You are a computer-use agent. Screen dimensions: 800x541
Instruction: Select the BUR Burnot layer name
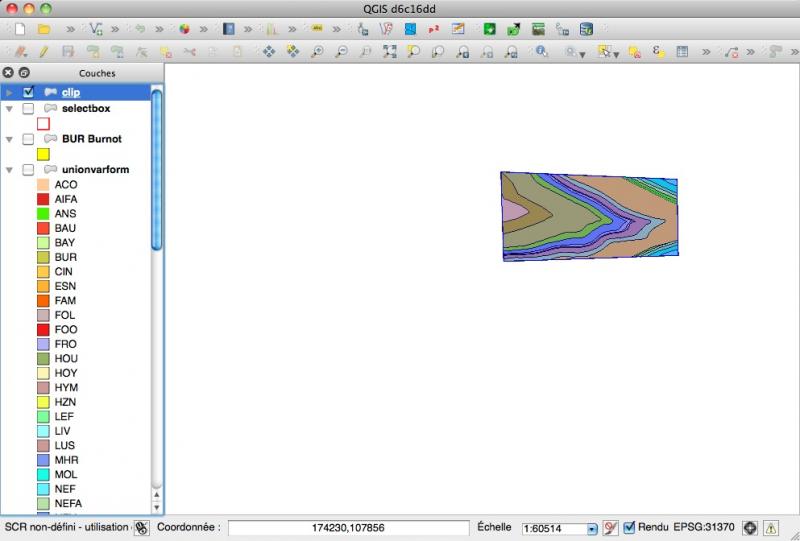click(x=91, y=139)
